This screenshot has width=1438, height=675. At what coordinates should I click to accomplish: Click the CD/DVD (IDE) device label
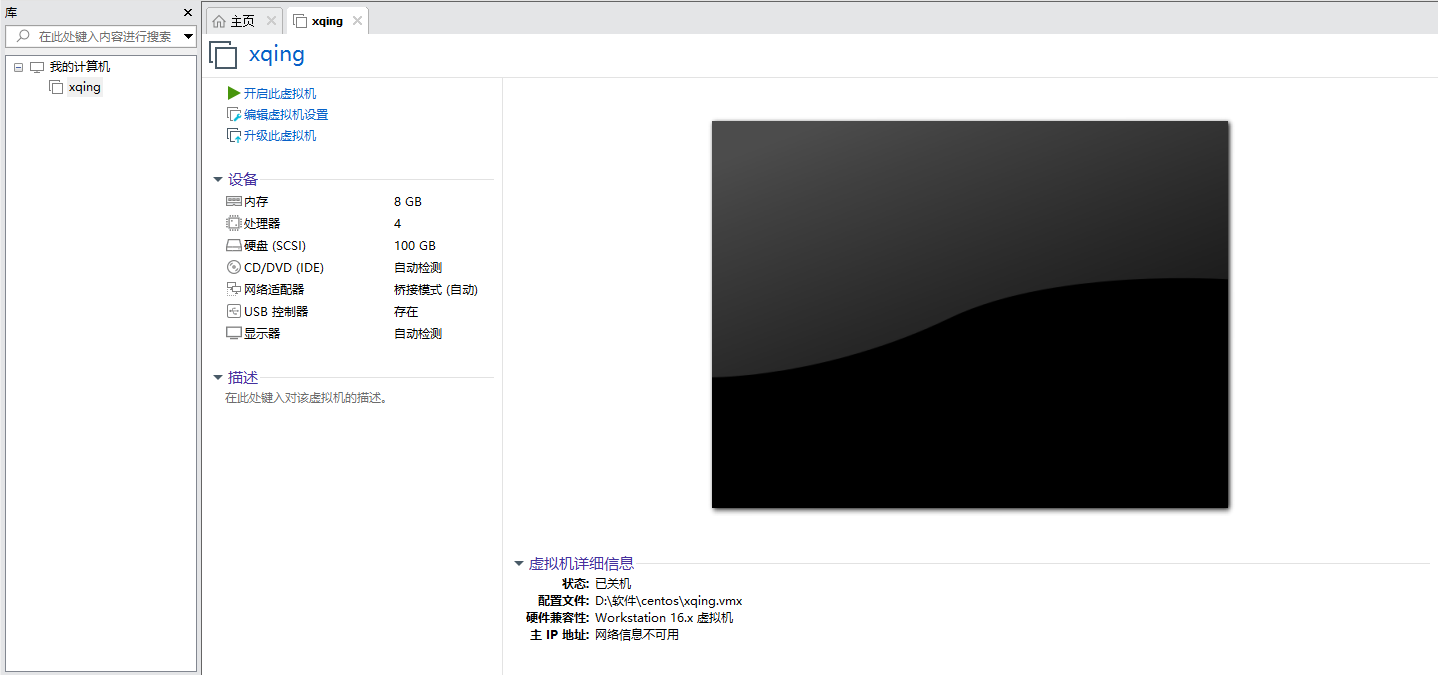[x=284, y=267]
